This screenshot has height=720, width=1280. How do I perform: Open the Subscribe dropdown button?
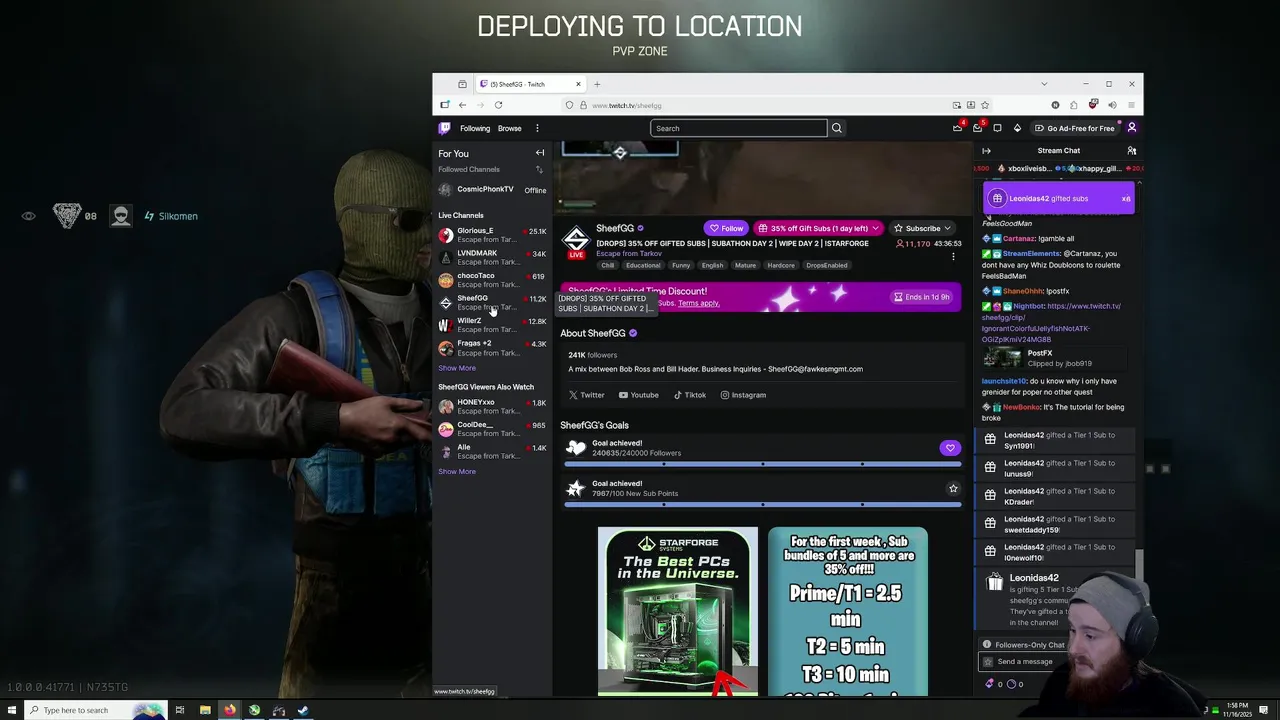[x=922, y=228]
